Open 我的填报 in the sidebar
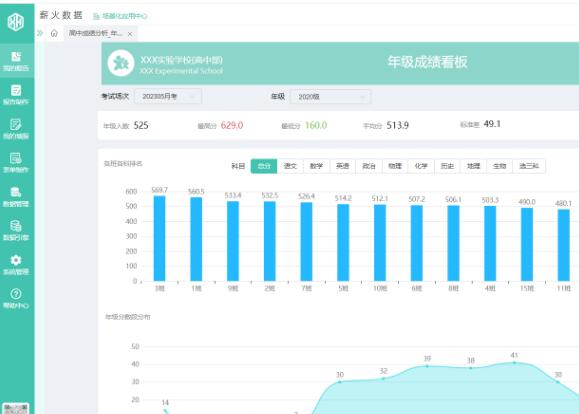Viewport: 579px width, 414px height. tap(16, 129)
